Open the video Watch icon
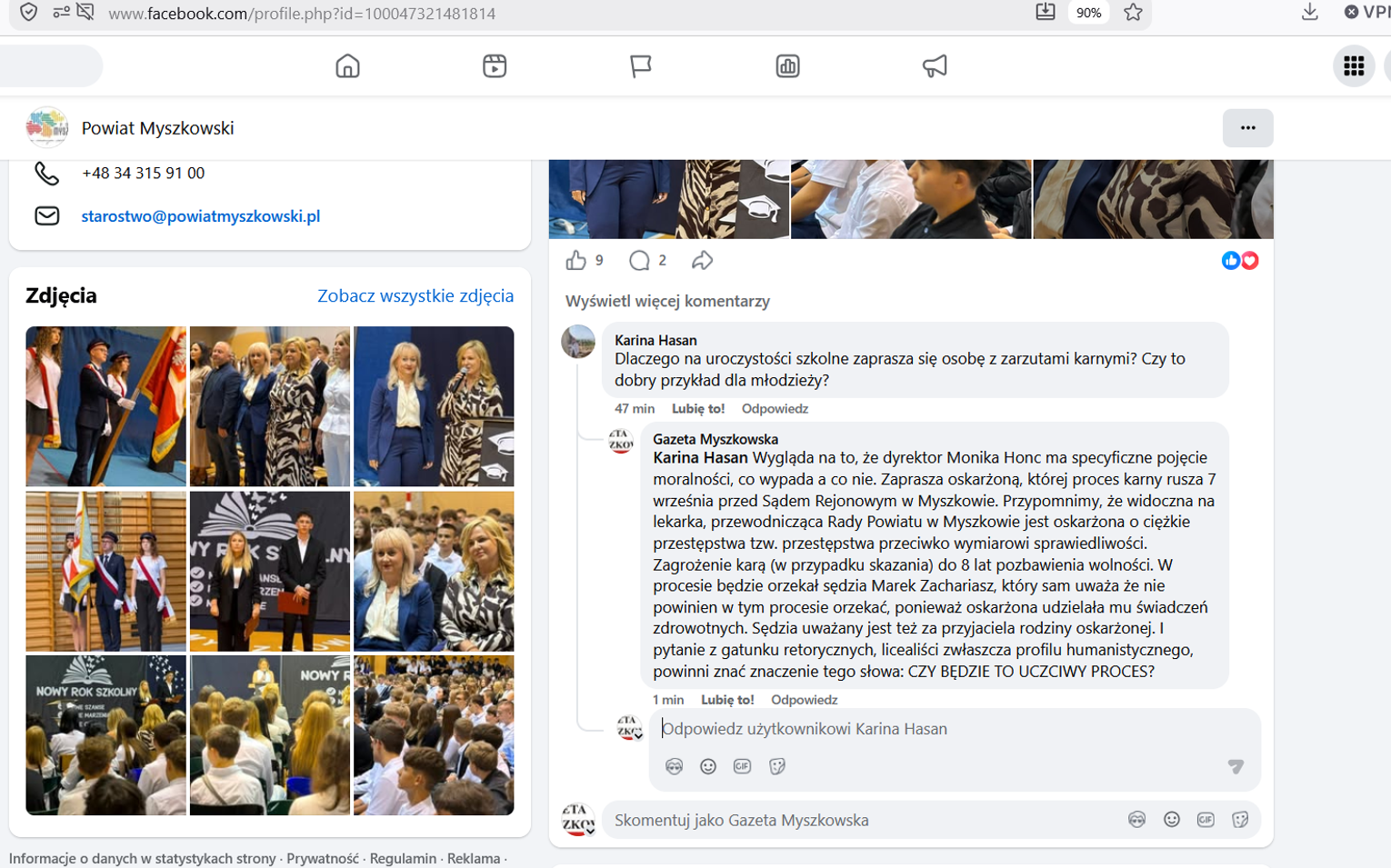The width and height of the screenshot is (1391, 868). [495, 66]
